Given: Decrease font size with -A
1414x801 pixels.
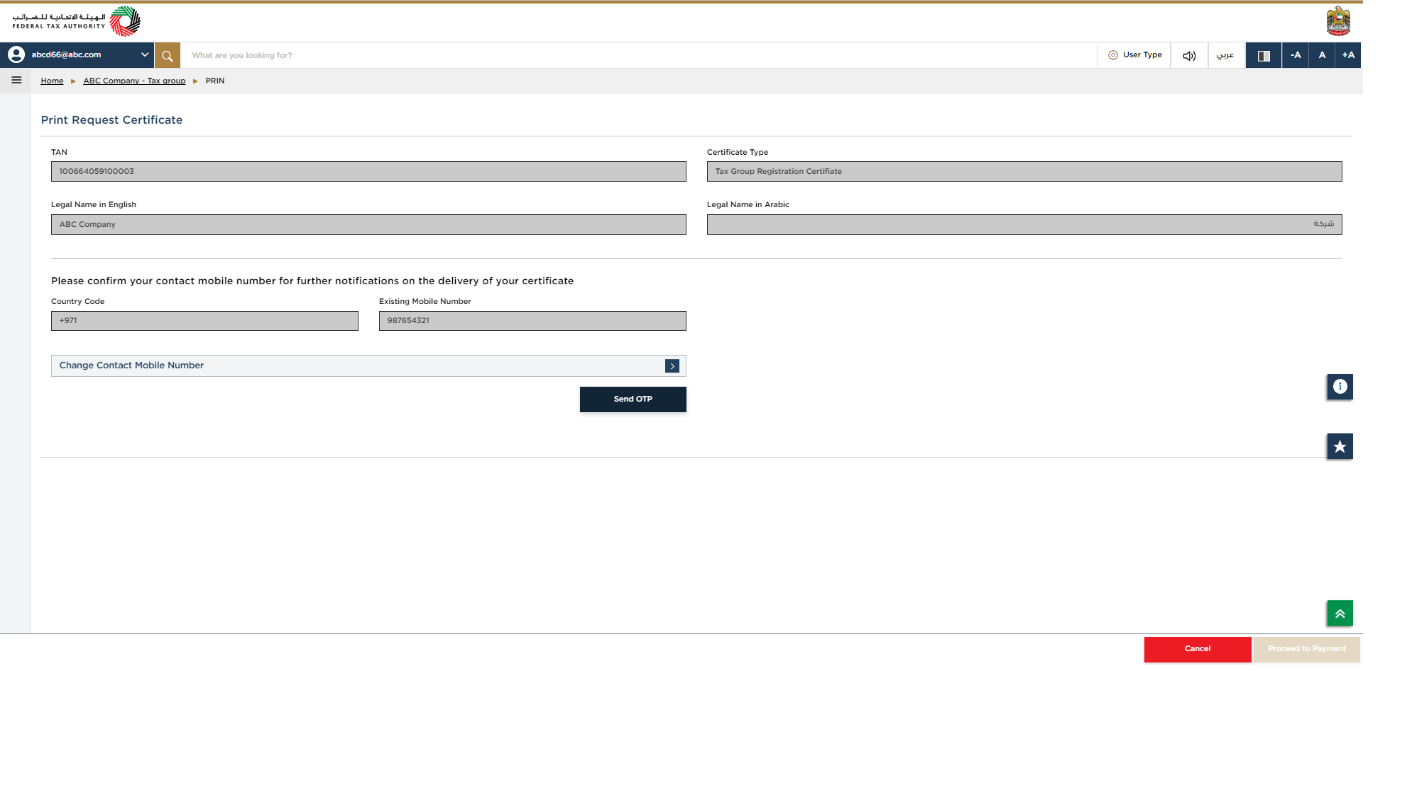Looking at the screenshot, I should tap(1295, 55).
